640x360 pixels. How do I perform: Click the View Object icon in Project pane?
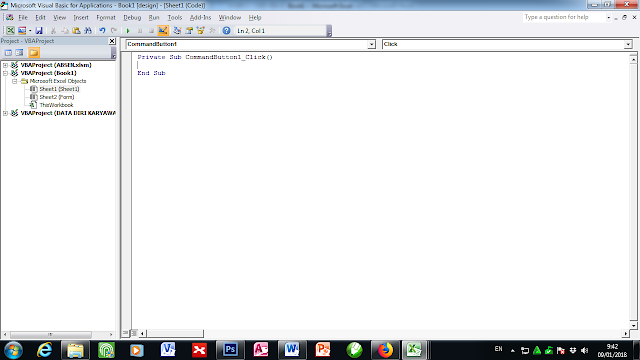[x=19, y=53]
